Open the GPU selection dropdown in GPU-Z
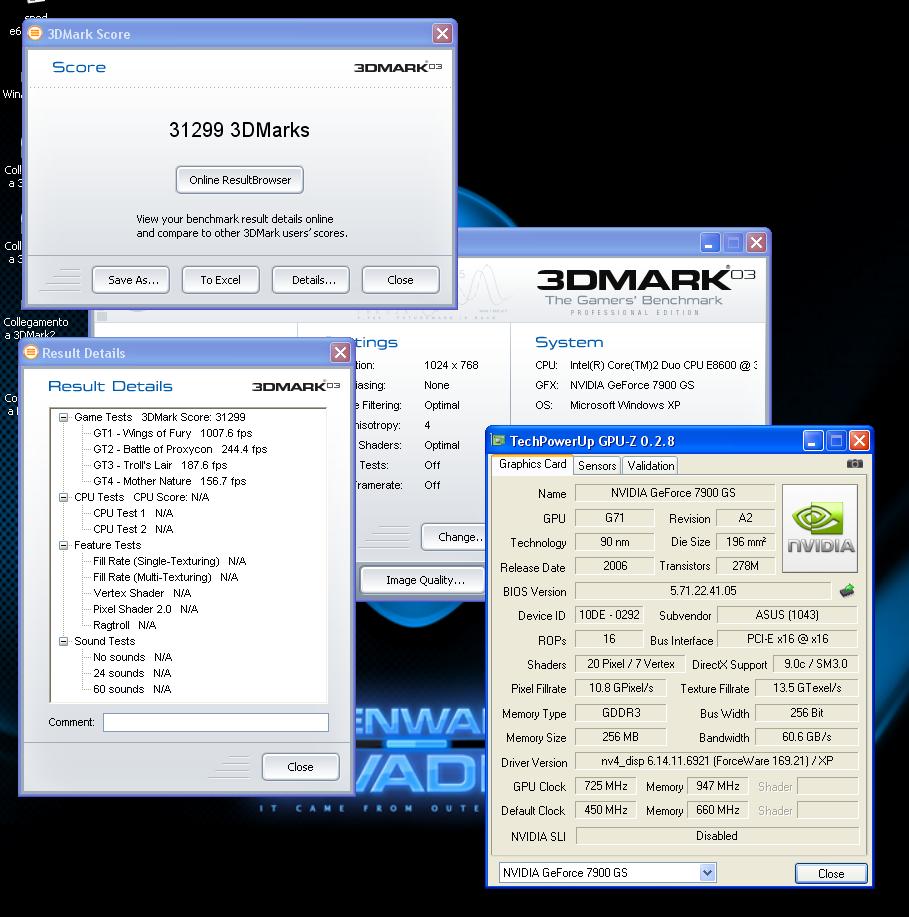 coord(707,873)
